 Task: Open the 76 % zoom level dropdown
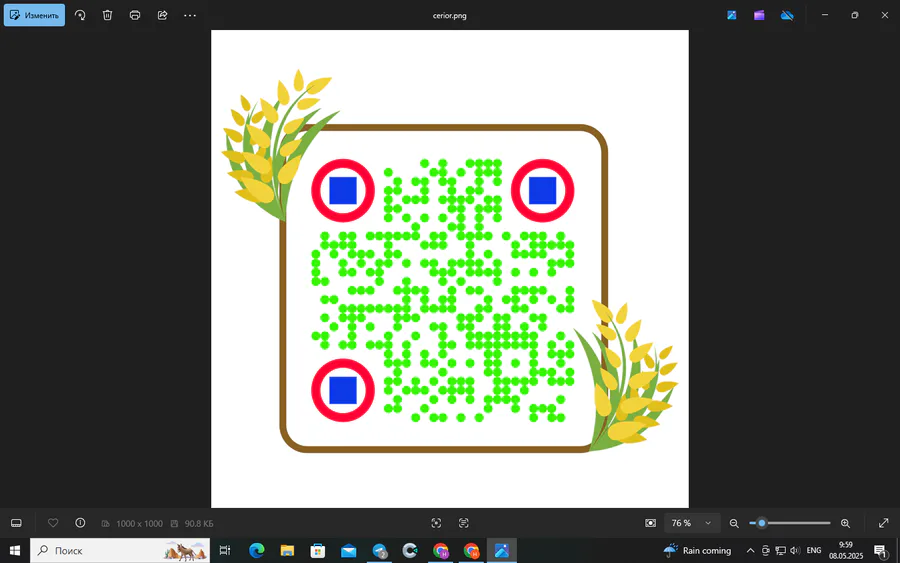[x=691, y=523]
